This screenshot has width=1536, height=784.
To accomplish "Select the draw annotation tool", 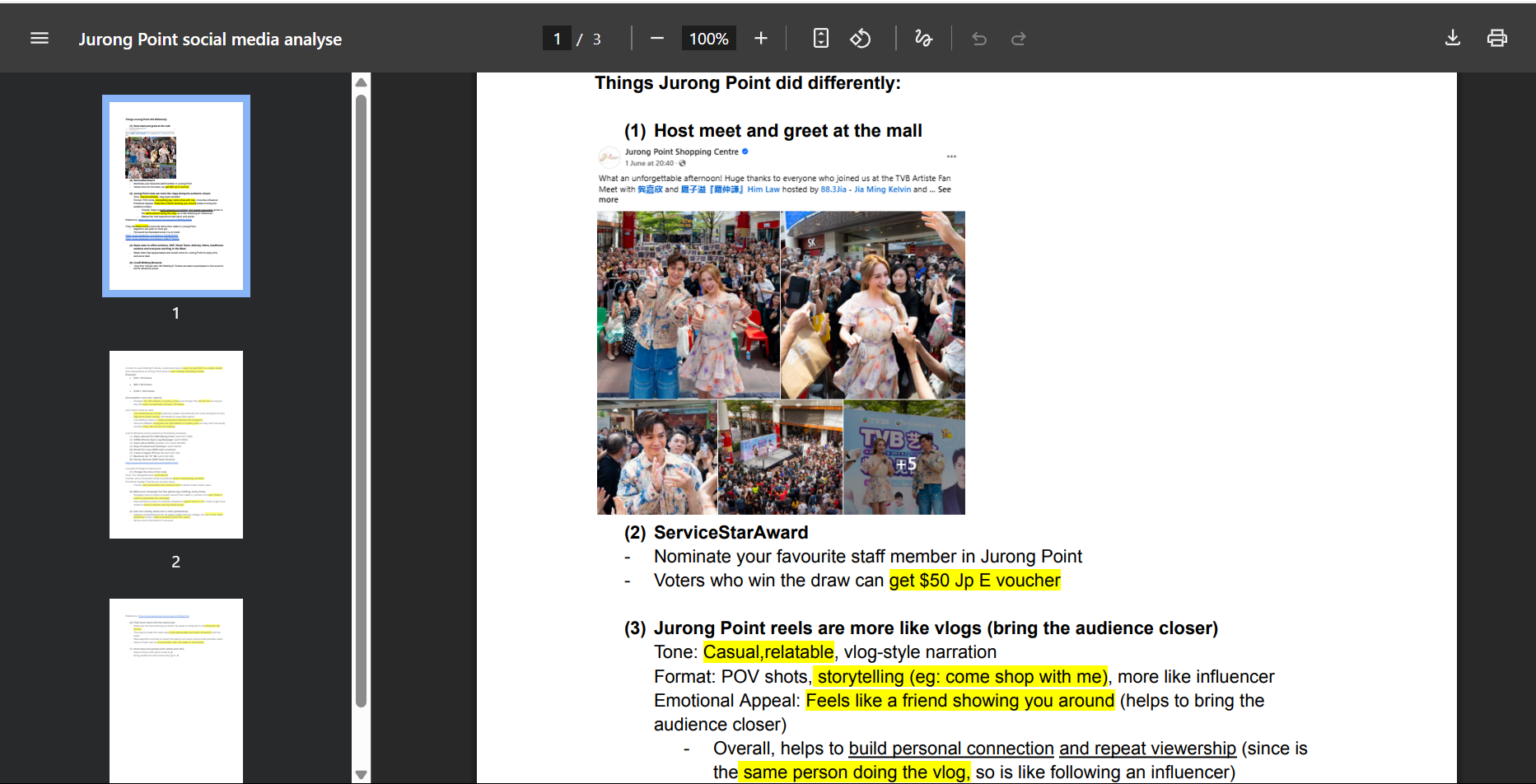I will tap(923, 39).
